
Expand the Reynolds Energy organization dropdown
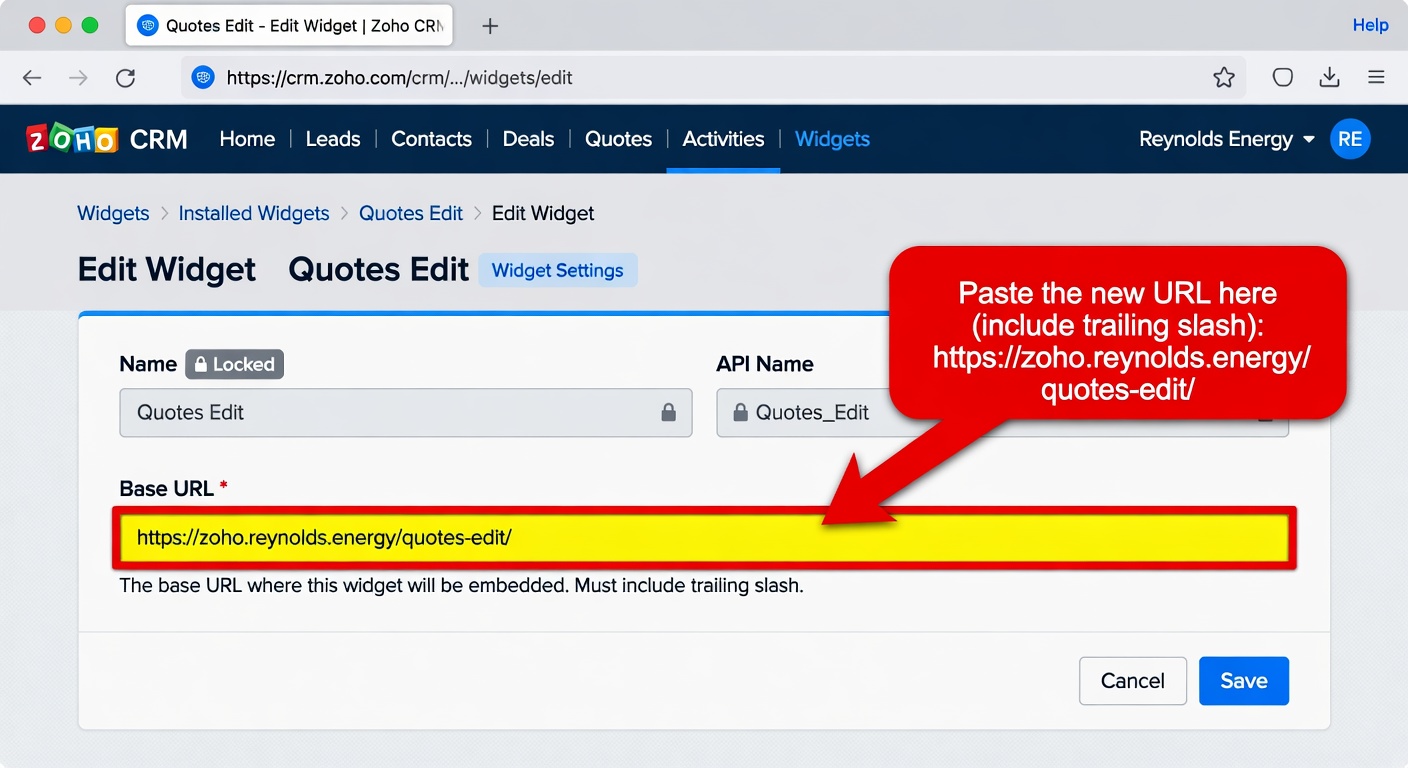[x=1227, y=139]
